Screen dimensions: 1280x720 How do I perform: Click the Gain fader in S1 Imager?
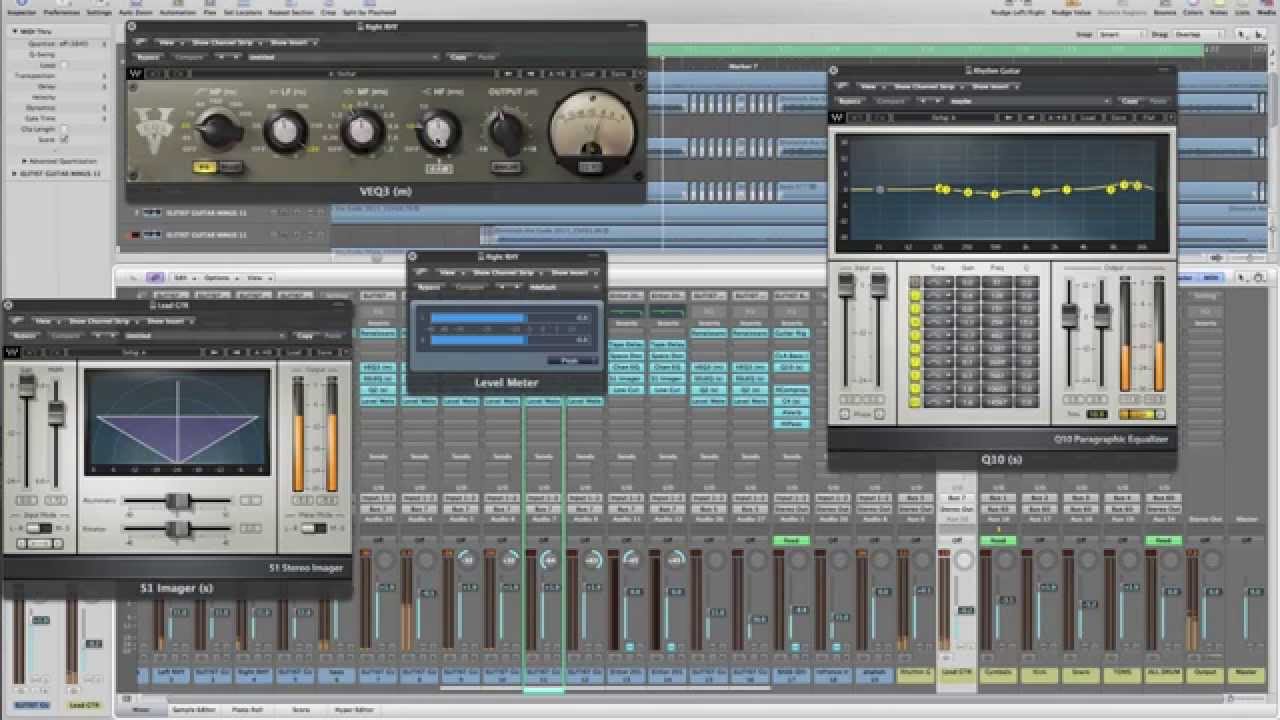[27, 387]
